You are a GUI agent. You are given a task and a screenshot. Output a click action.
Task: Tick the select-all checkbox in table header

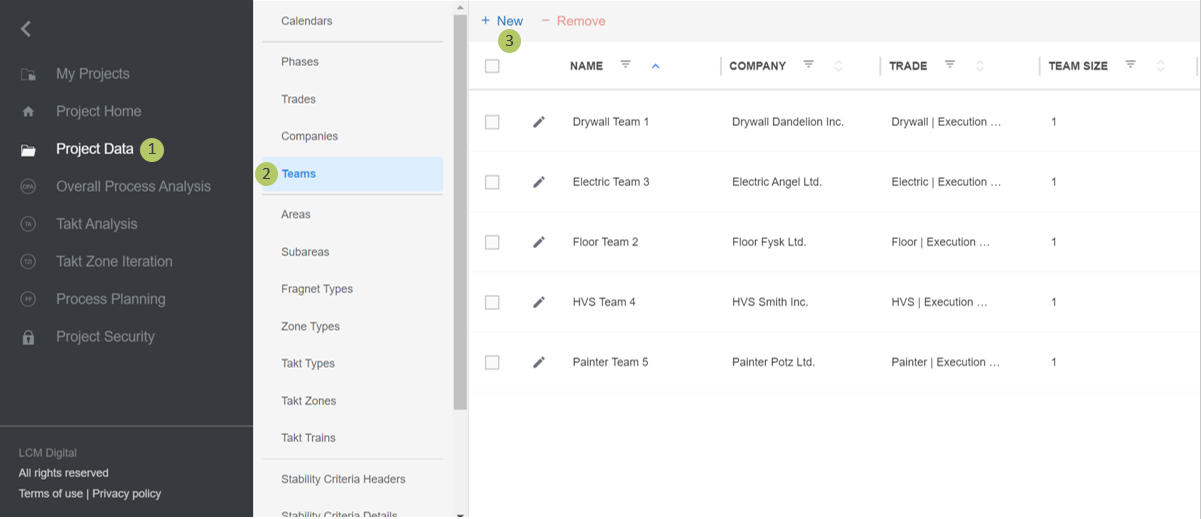(492, 66)
